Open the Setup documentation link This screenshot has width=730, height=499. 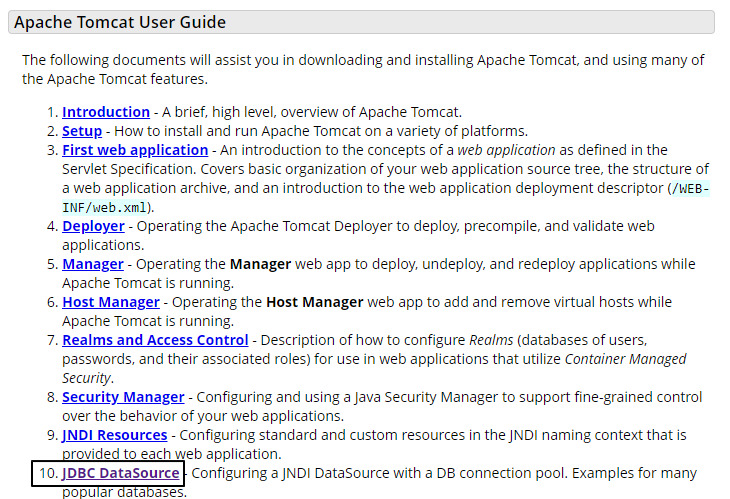tap(82, 131)
